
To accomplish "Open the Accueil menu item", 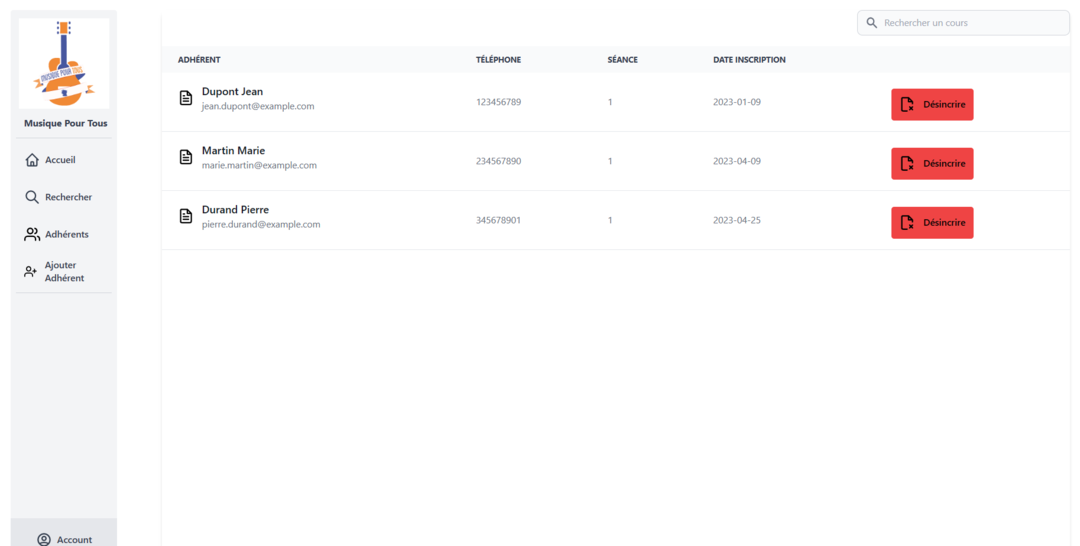I will 60,160.
